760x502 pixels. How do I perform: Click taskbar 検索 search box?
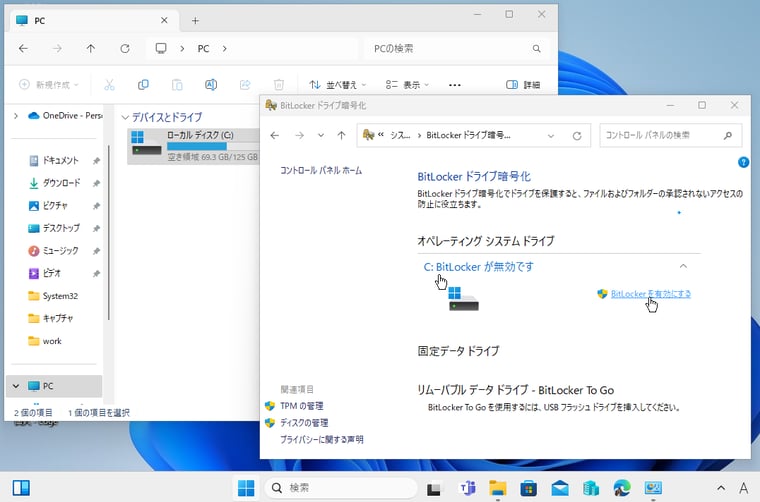pos(341,487)
